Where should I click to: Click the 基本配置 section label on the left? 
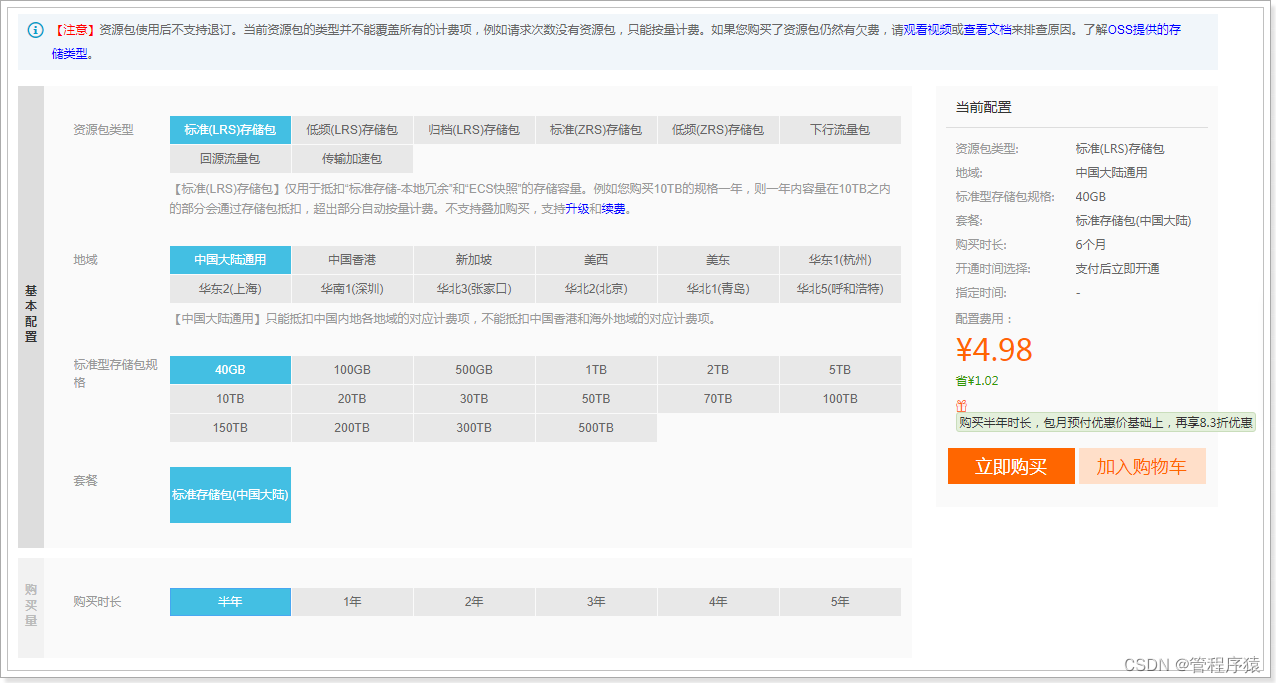pyautogui.click(x=30, y=311)
